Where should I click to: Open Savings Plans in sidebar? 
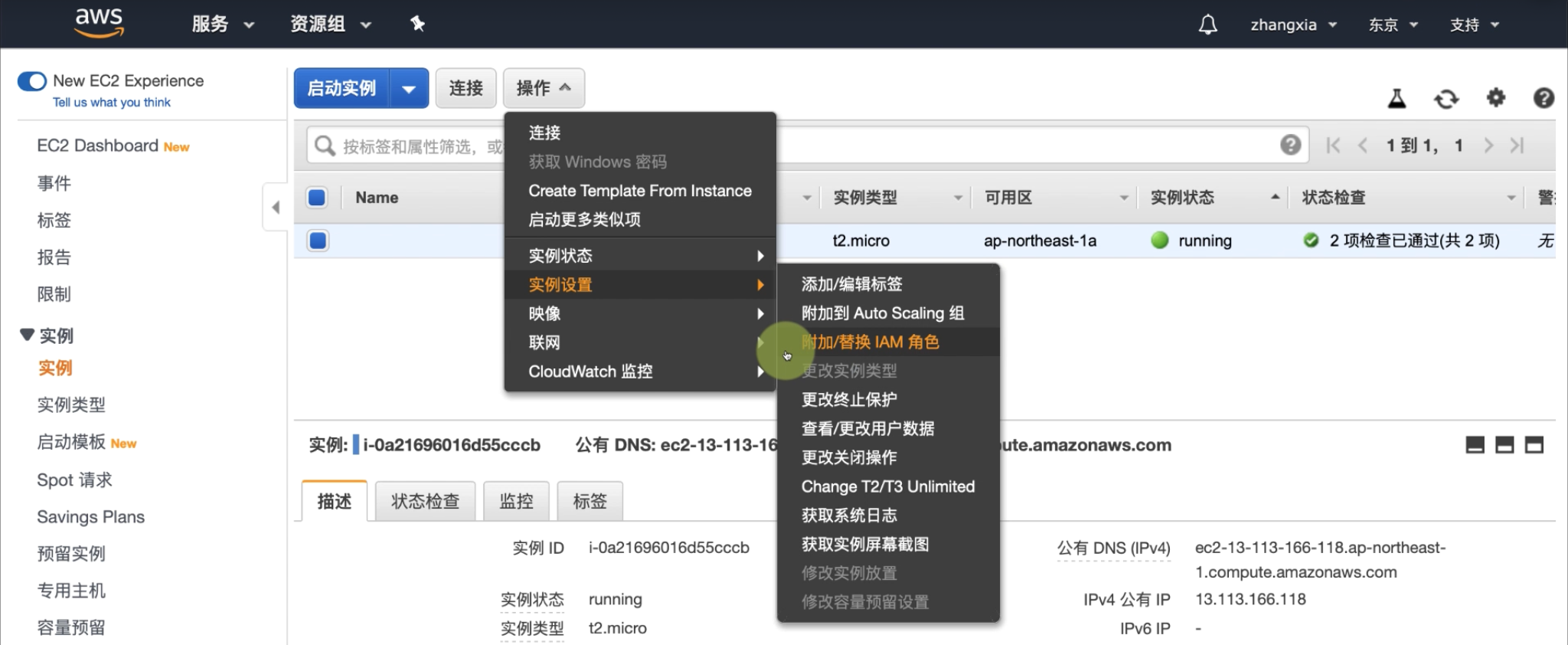click(x=90, y=517)
